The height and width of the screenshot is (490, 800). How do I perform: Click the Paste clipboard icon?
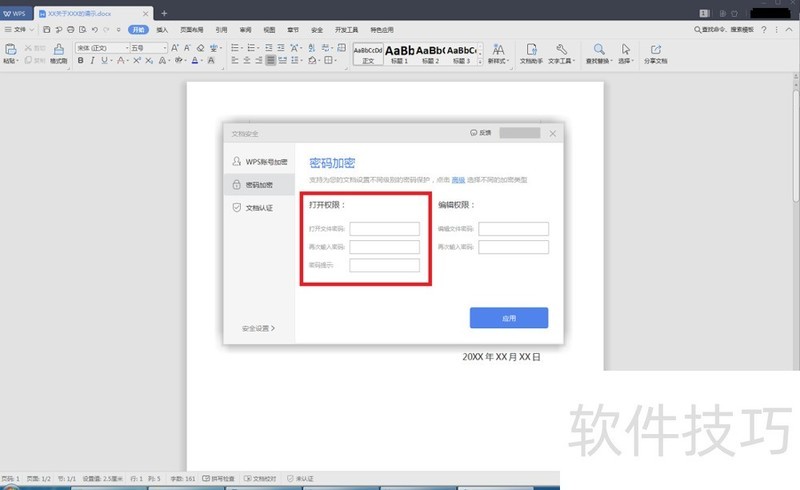[x=10, y=49]
